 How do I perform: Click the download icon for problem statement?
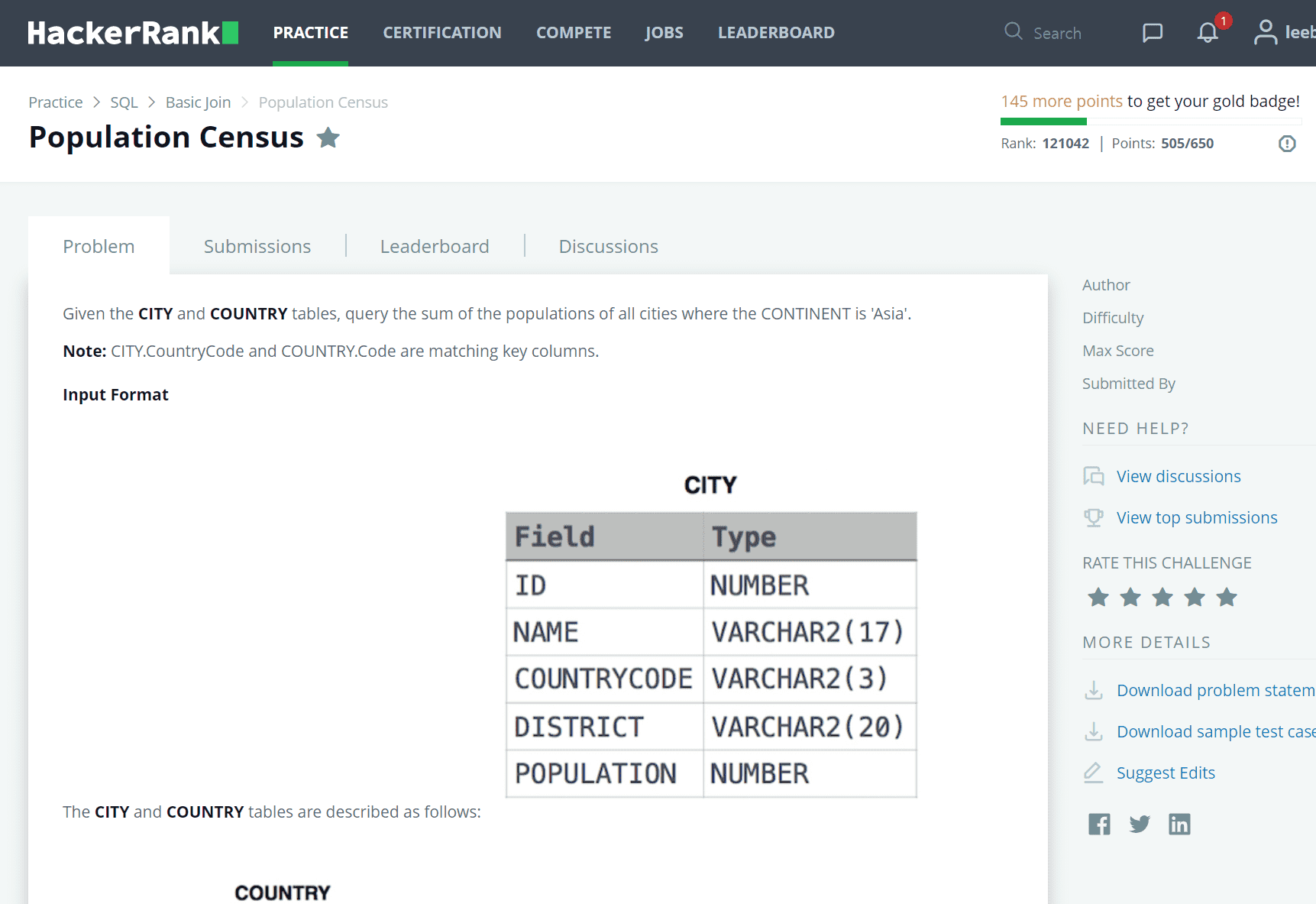[1094, 690]
